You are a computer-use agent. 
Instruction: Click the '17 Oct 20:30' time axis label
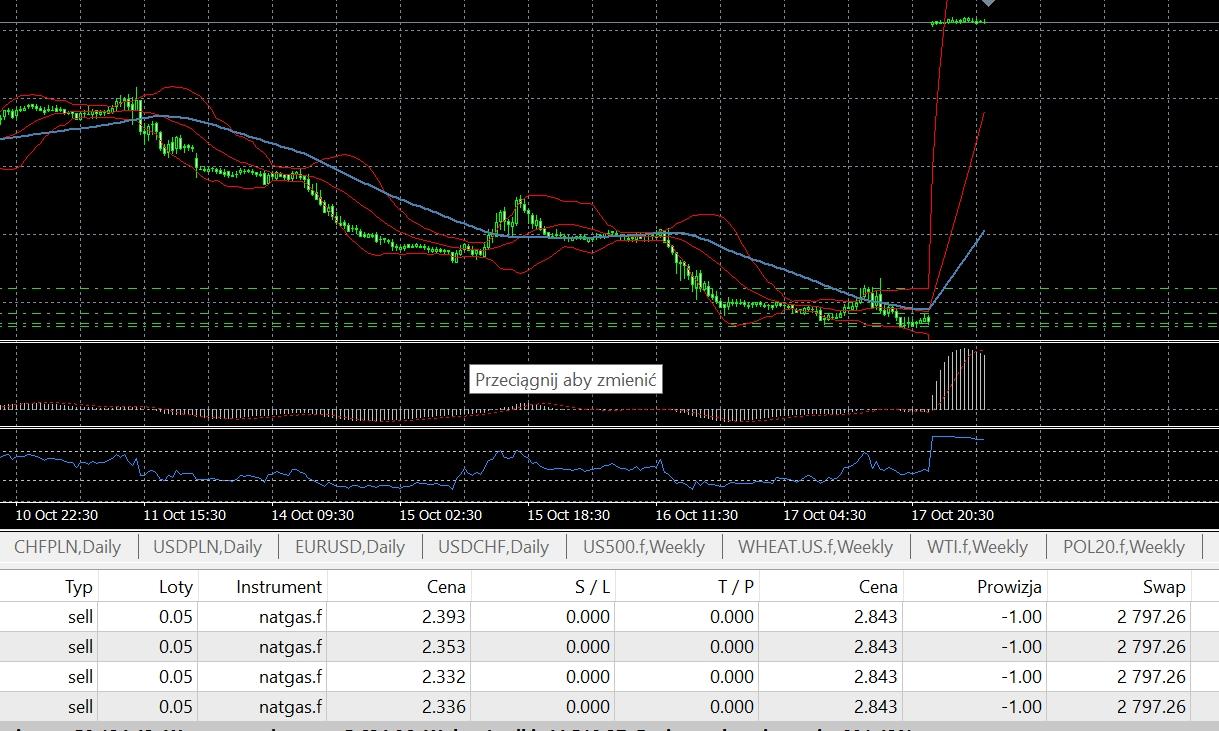click(953, 515)
